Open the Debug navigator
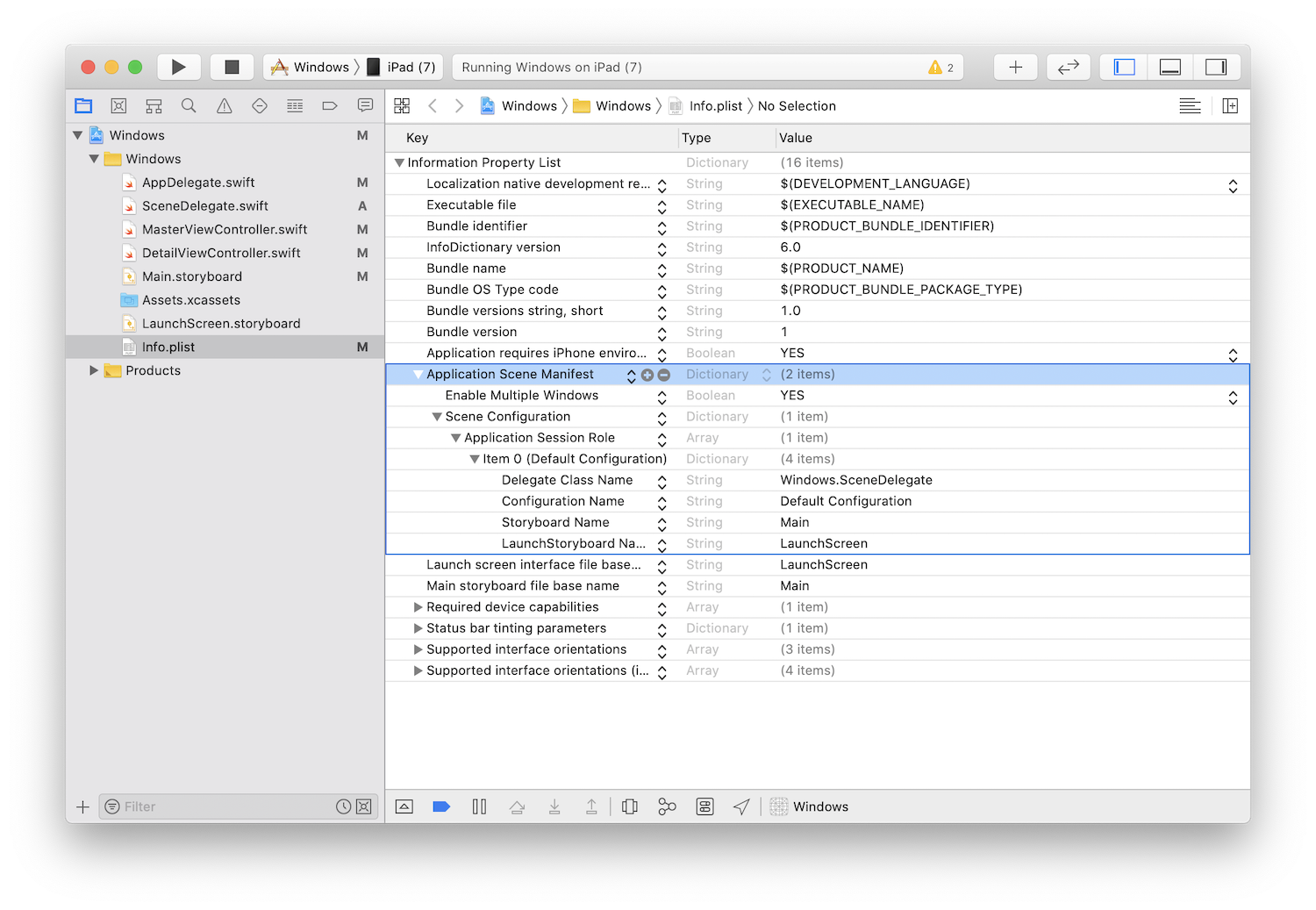This screenshot has height=910, width=1316. [x=295, y=106]
